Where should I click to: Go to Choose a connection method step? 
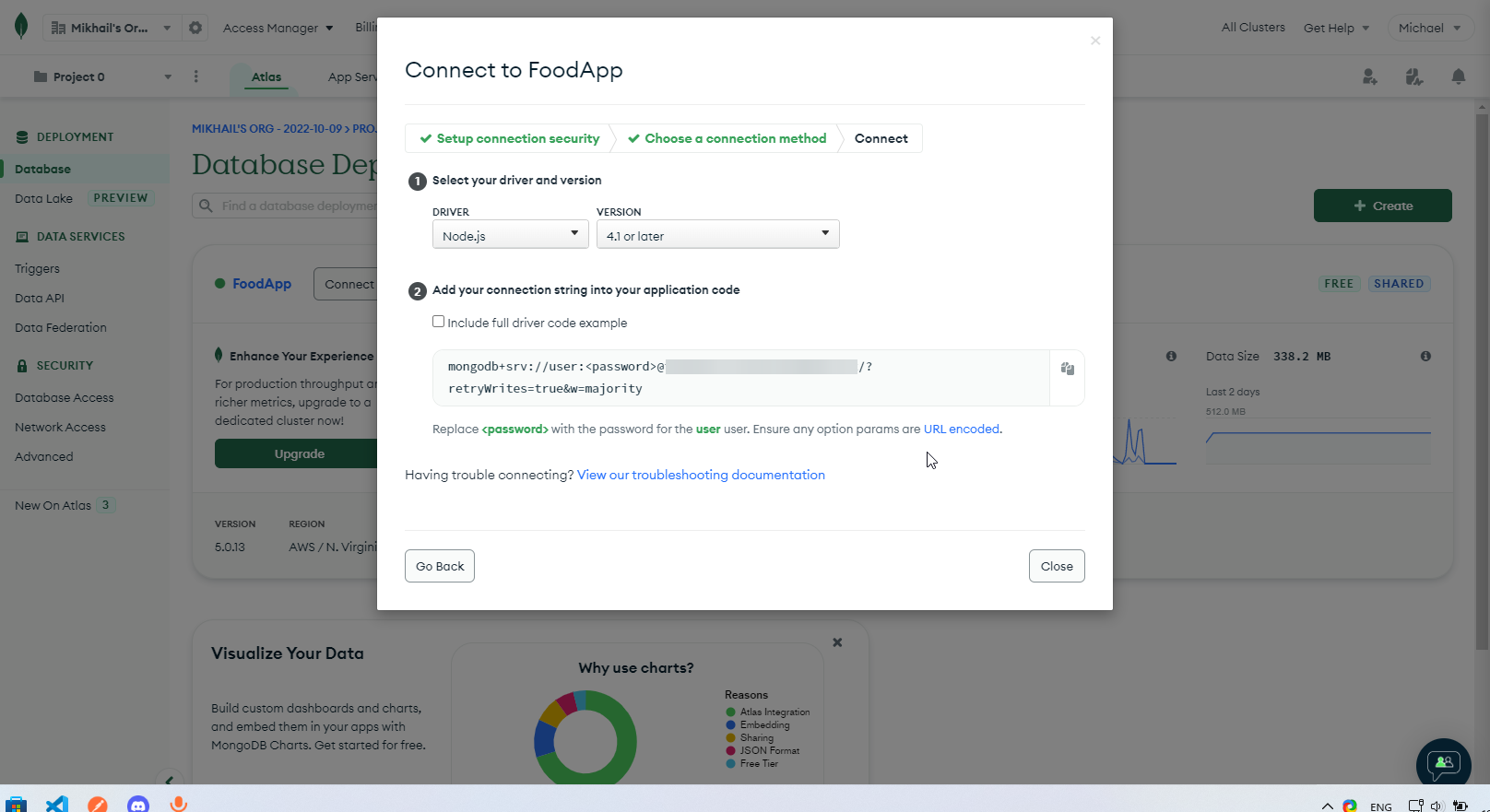tap(727, 138)
